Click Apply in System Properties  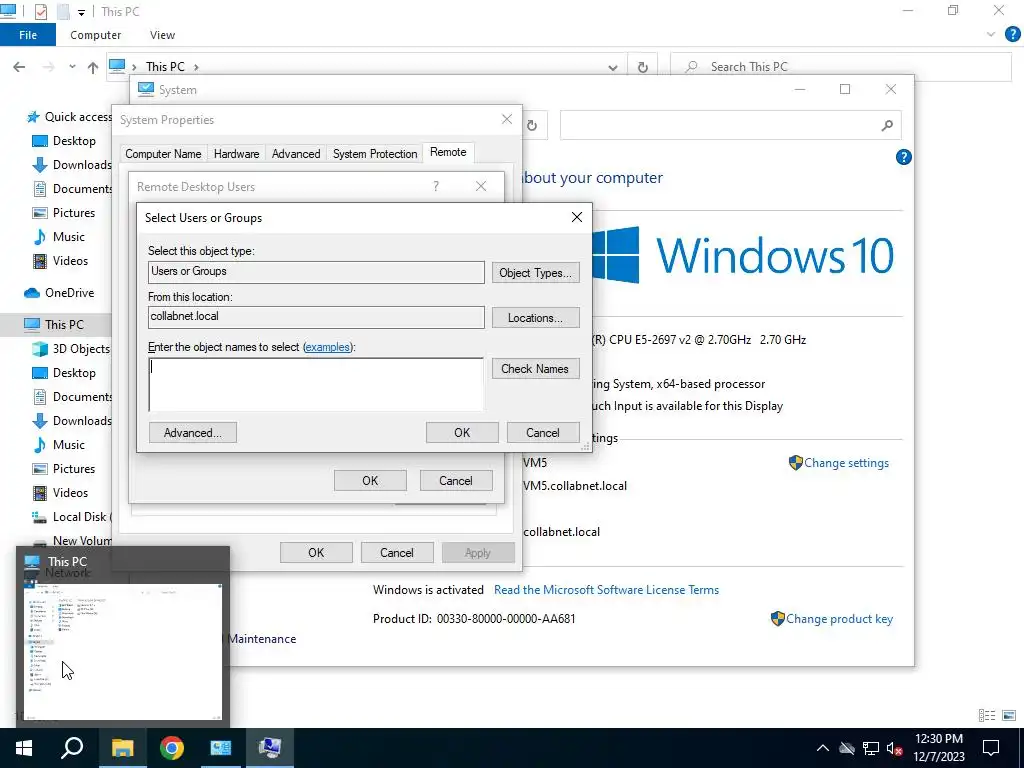tap(478, 553)
